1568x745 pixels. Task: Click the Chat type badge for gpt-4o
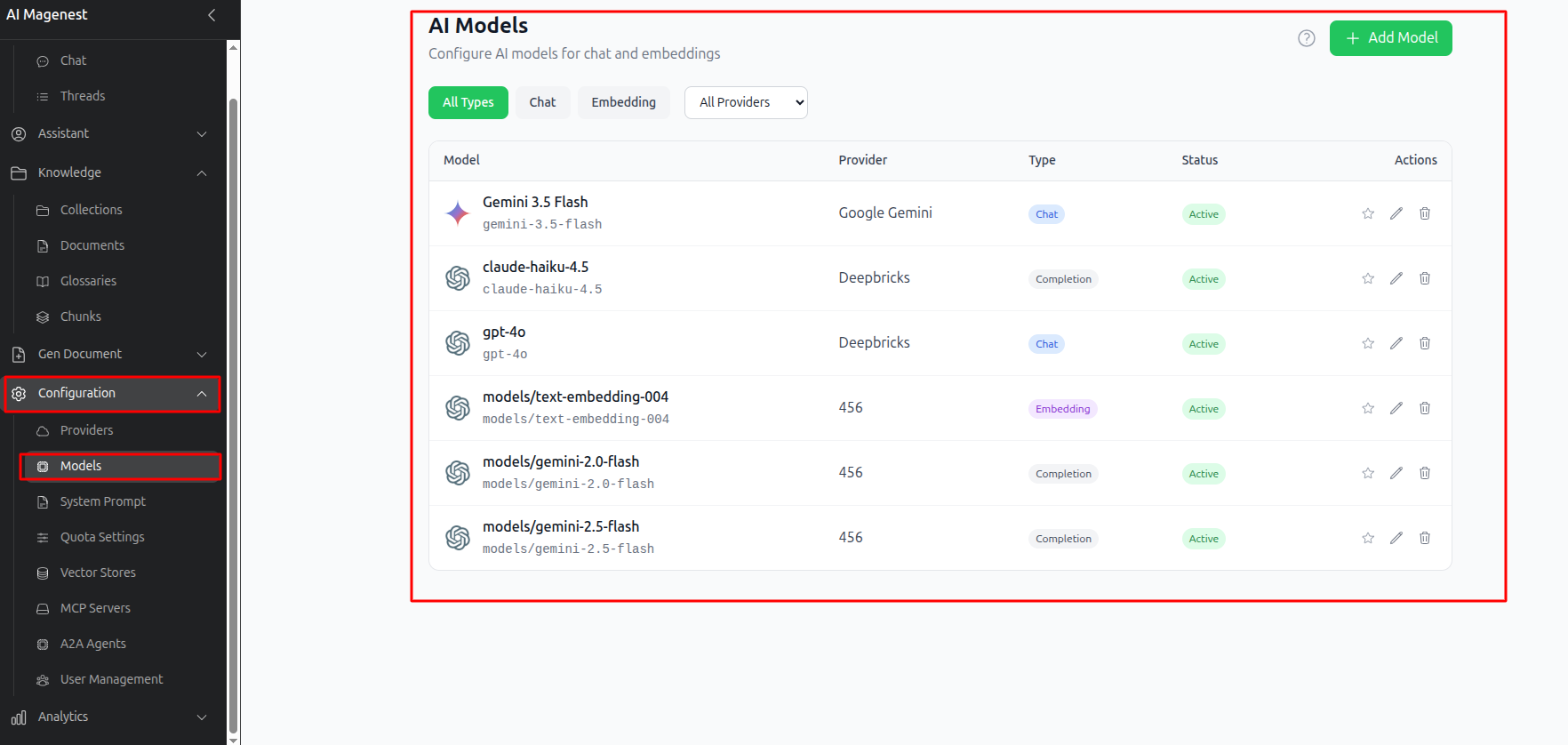point(1046,344)
